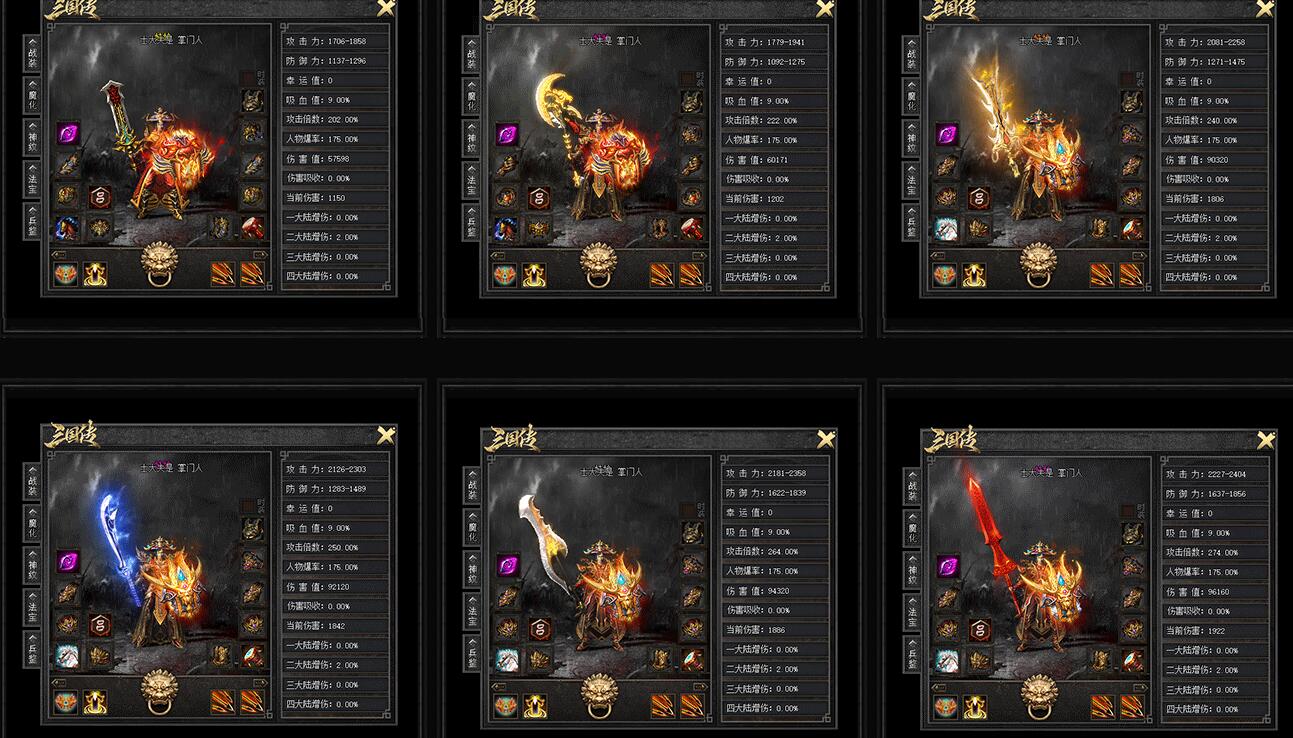Click the purple swirl gem slot in red-sword panel

[x=68, y=133]
